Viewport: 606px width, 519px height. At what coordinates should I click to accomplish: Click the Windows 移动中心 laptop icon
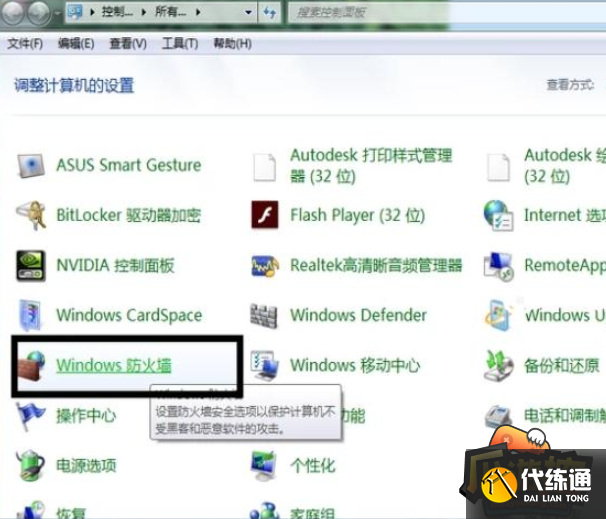(264, 365)
